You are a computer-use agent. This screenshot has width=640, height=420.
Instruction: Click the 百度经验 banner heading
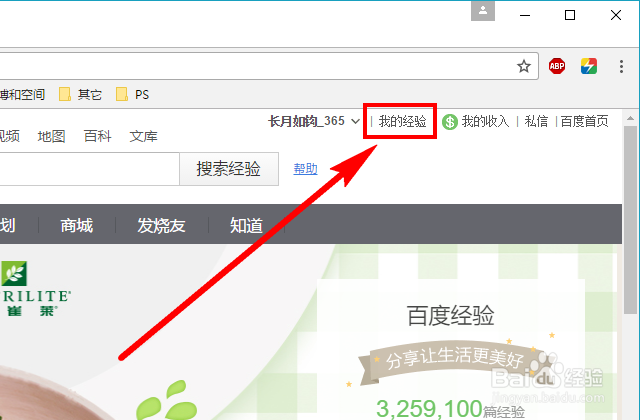pos(451,316)
